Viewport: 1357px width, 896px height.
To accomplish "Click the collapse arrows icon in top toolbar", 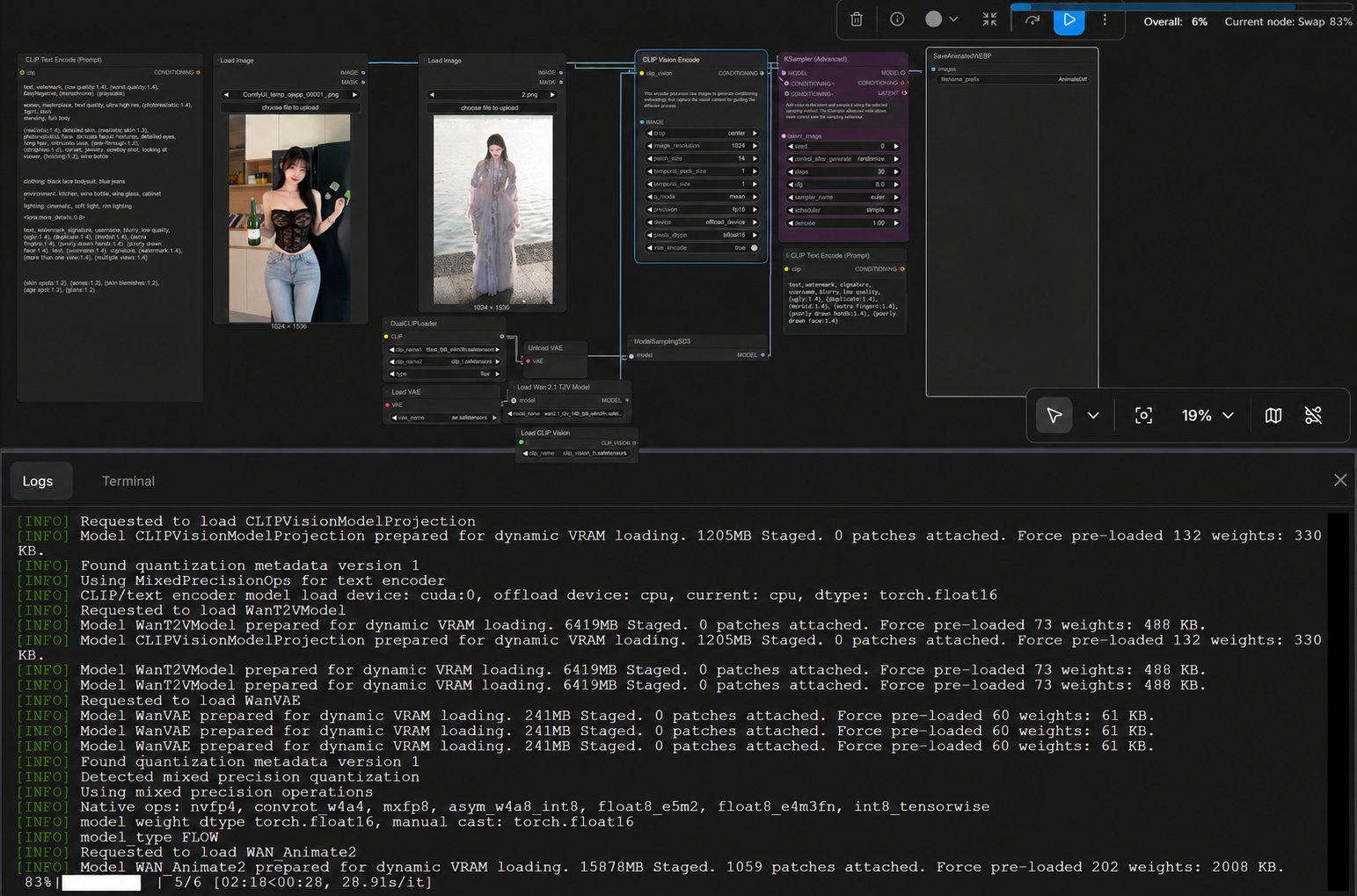I will (990, 19).
